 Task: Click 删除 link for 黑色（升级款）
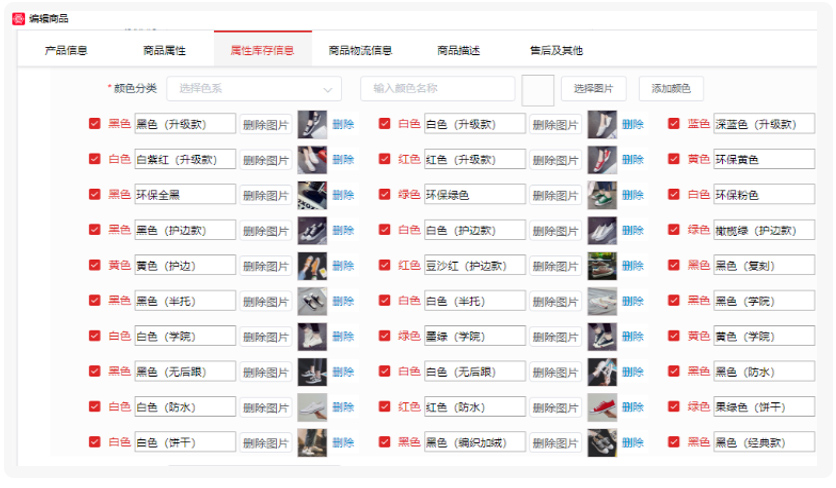point(343,124)
